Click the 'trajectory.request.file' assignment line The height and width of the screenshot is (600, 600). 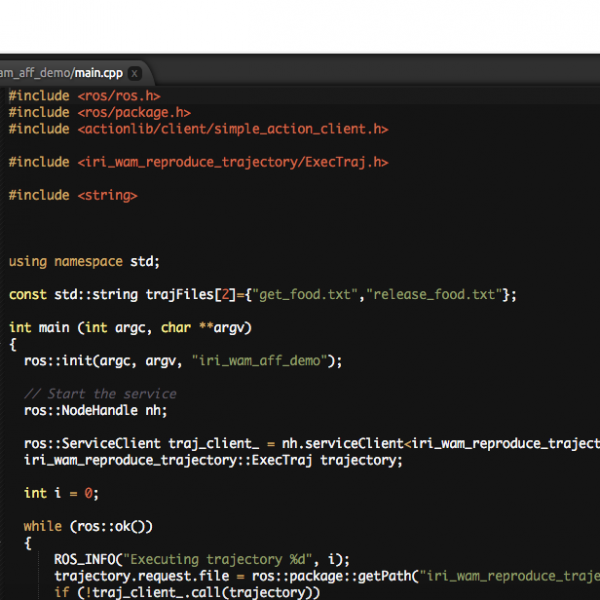[x=327, y=576]
